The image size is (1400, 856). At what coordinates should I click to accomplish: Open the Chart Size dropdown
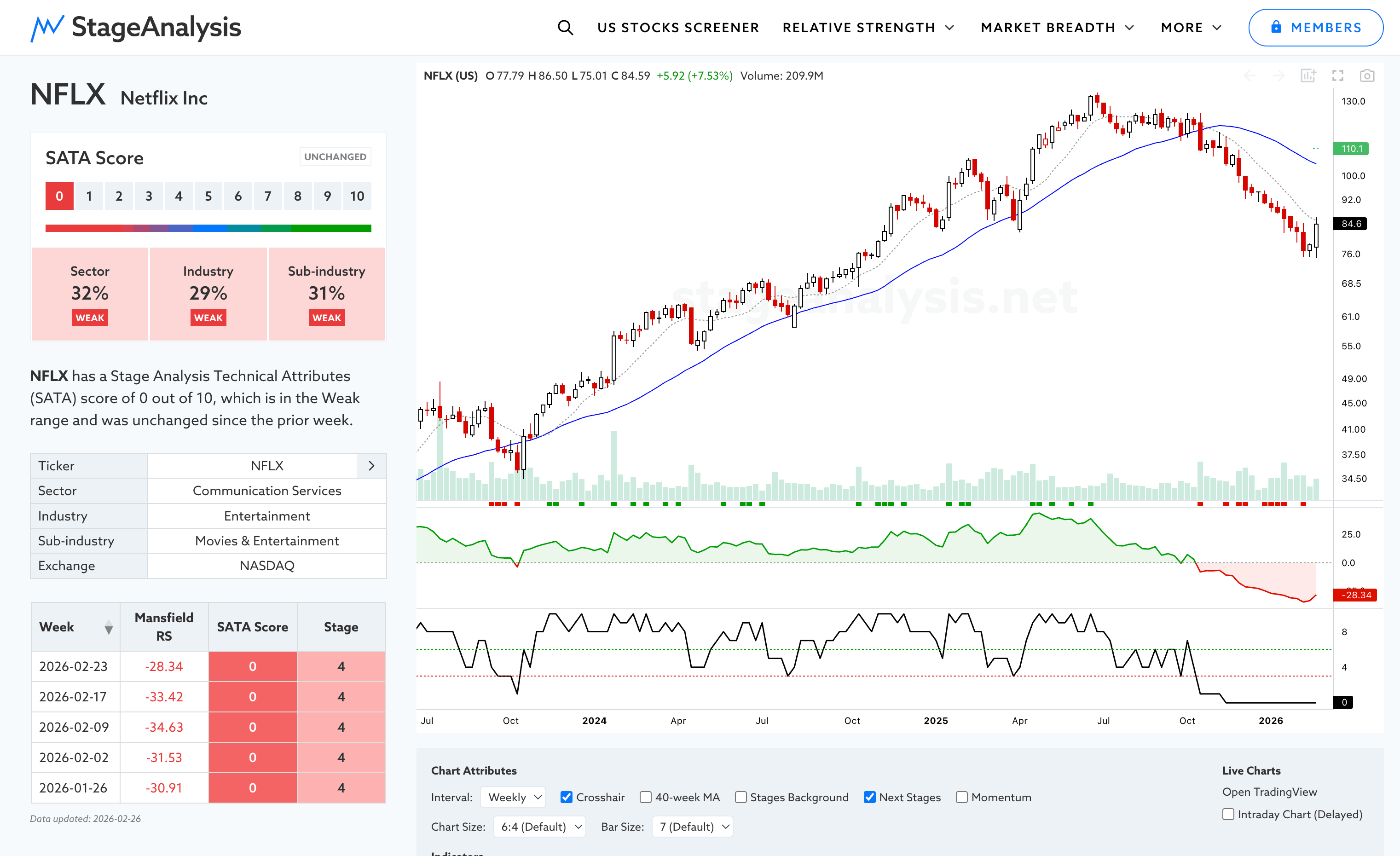click(x=539, y=827)
